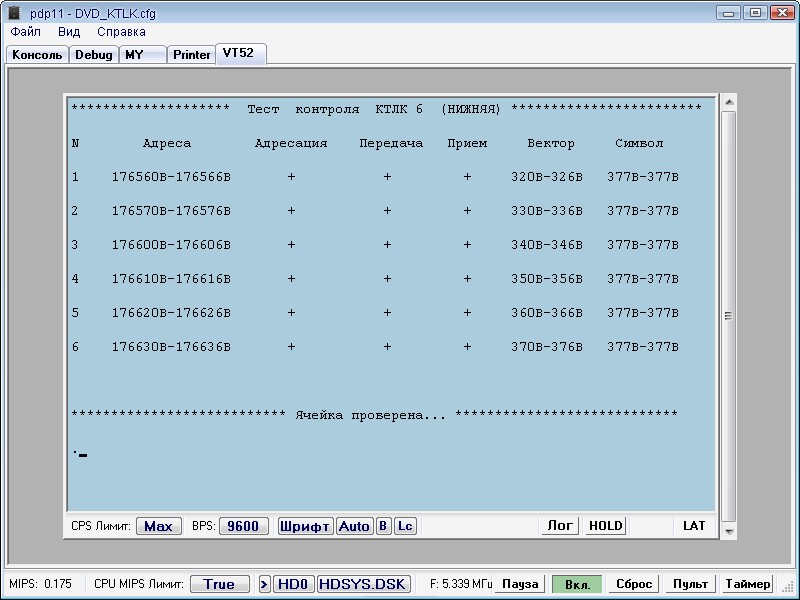Click the small arrow button before HD0
The width and height of the screenshot is (800, 600).
pyautogui.click(x=265, y=584)
